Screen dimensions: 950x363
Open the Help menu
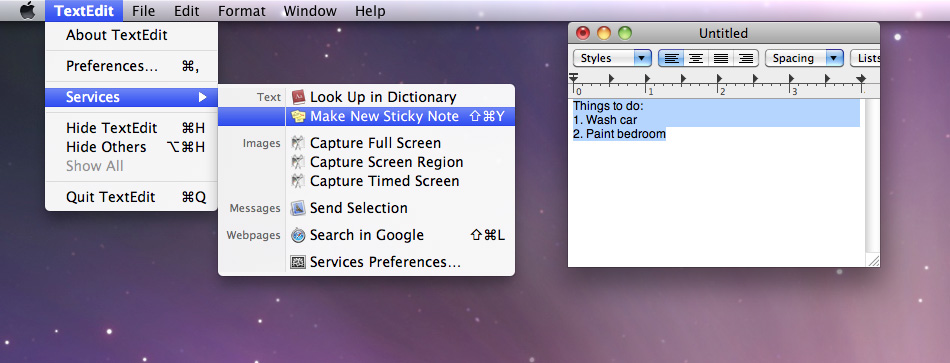tap(370, 10)
